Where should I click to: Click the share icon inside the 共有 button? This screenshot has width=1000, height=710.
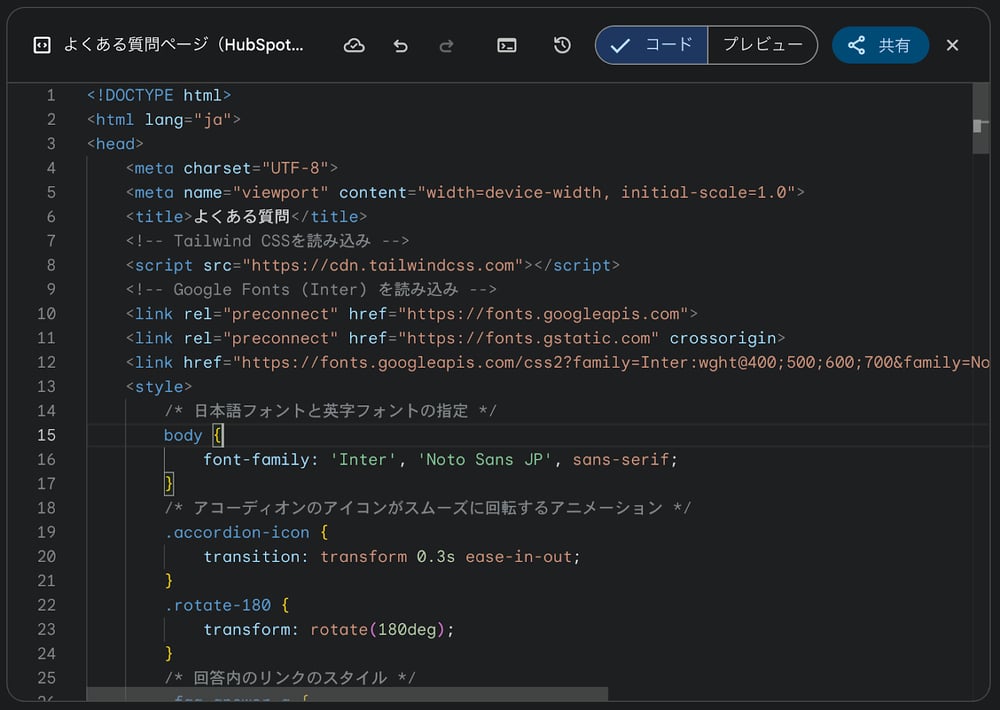[x=857, y=45]
